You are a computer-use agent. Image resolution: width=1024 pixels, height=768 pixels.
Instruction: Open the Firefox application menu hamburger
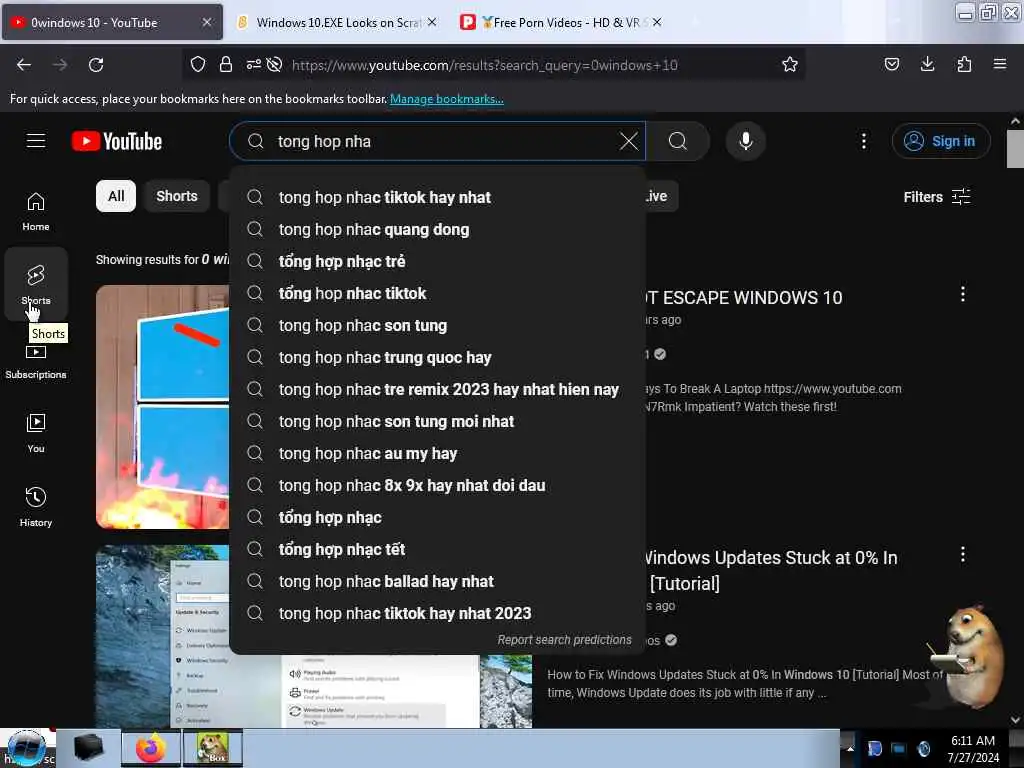[x=1000, y=64]
